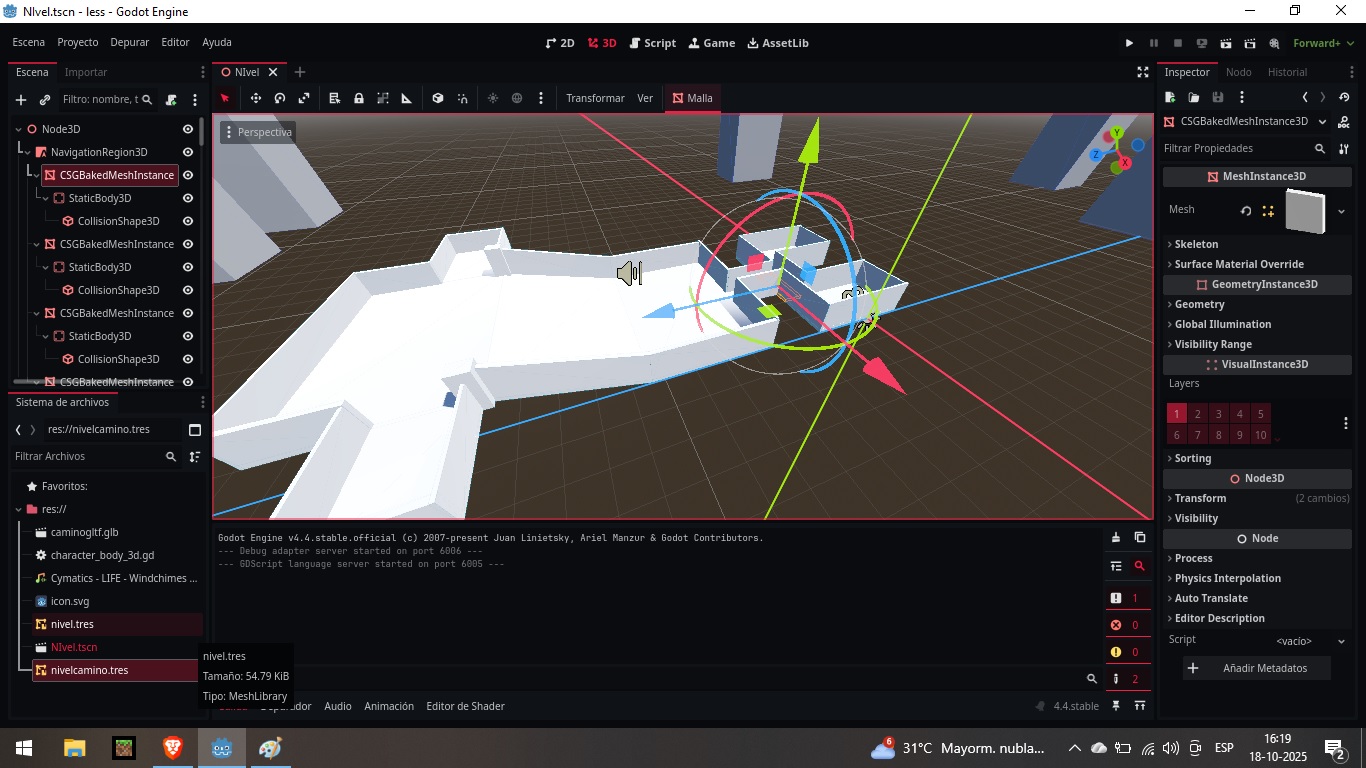The height and width of the screenshot is (768, 1366).
Task: Activate the Select Mode arrow tool
Action: pyautogui.click(x=225, y=98)
